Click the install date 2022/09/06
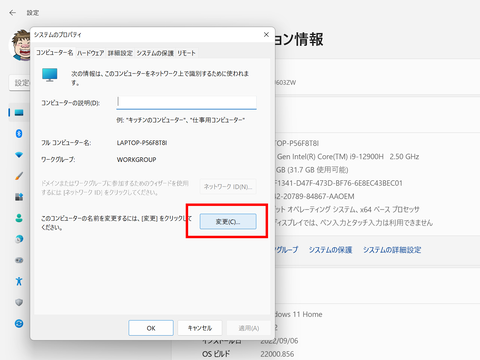This screenshot has width=480, height=360. pyautogui.click(x=279, y=341)
